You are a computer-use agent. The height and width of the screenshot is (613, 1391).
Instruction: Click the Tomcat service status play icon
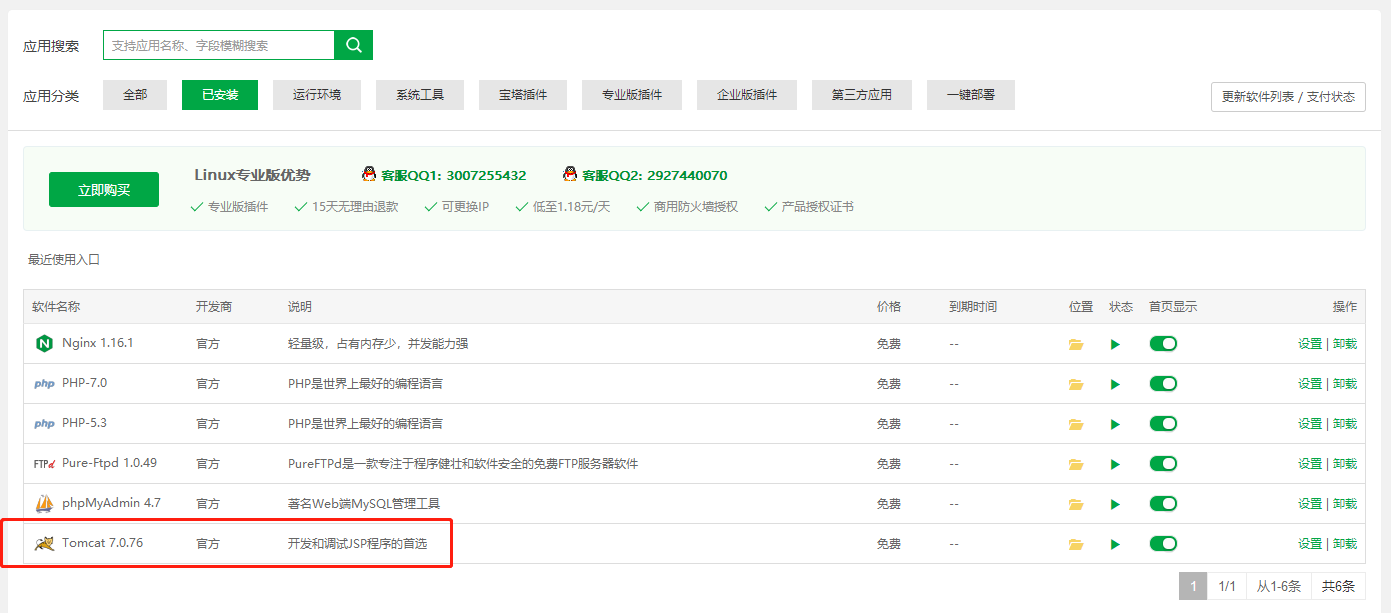pos(1115,543)
